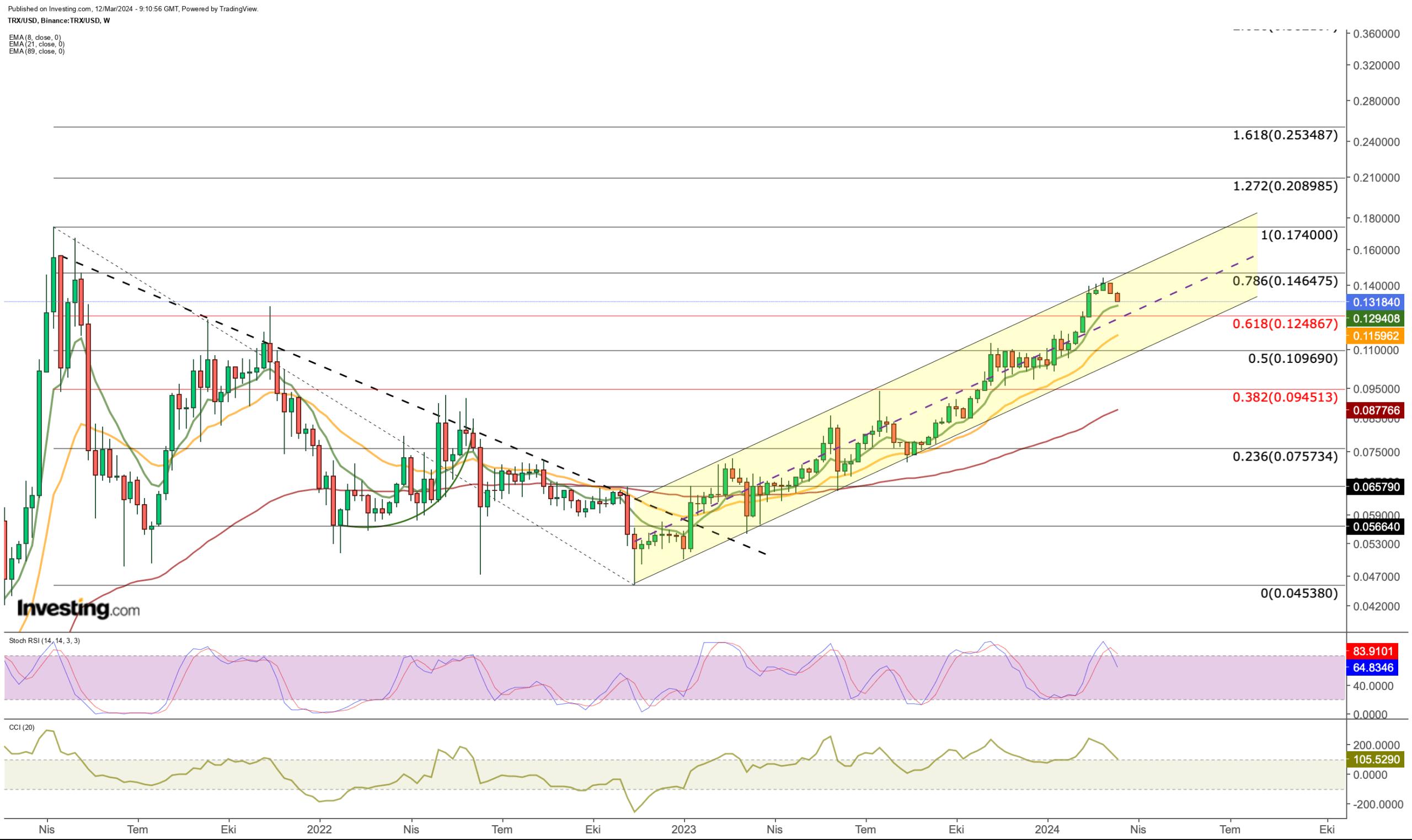The image size is (1412, 840).
Task: Click the 0.280000 price scale label
Action: coord(1376,101)
